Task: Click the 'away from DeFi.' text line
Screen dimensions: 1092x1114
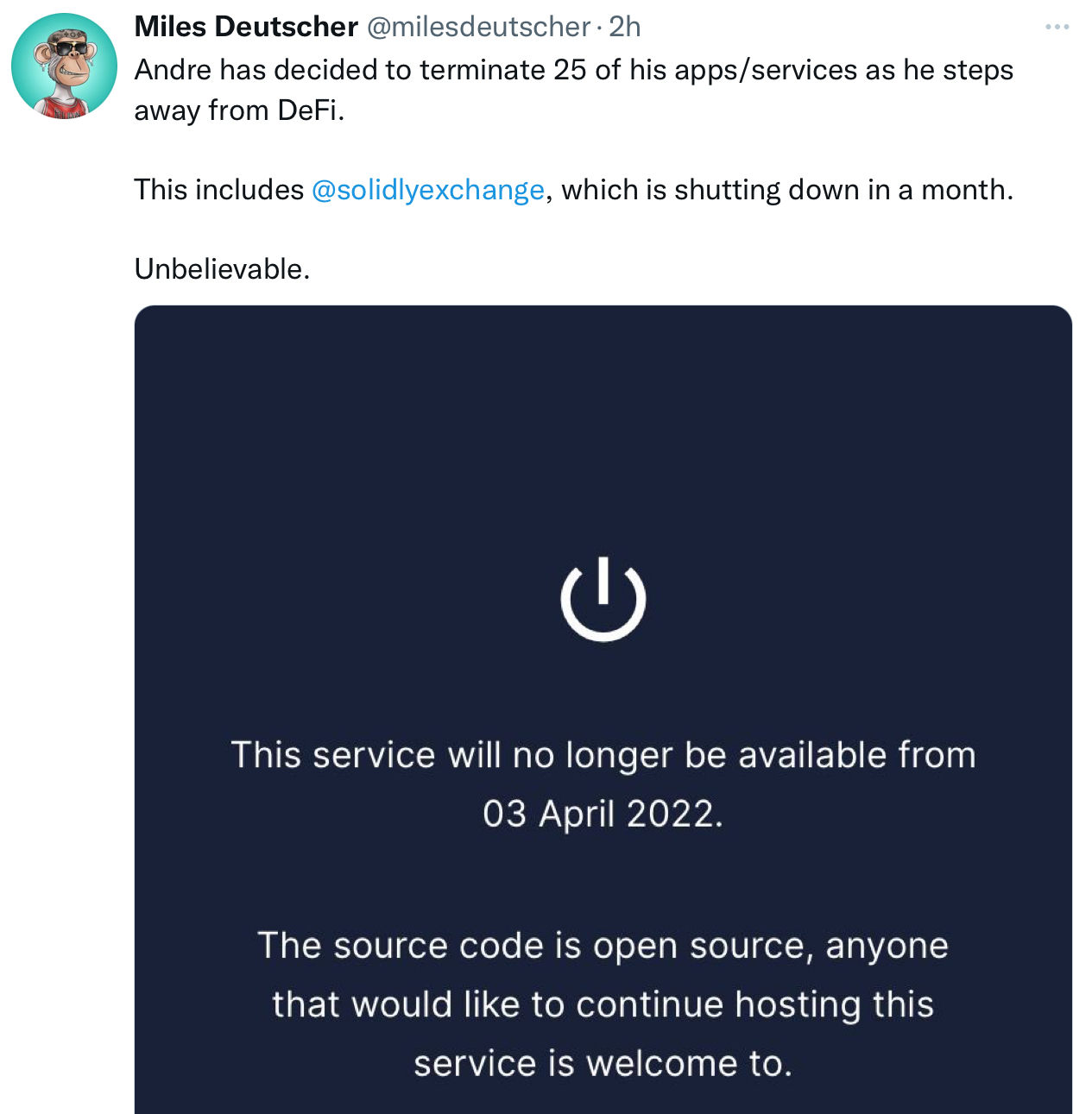Action: [239, 110]
